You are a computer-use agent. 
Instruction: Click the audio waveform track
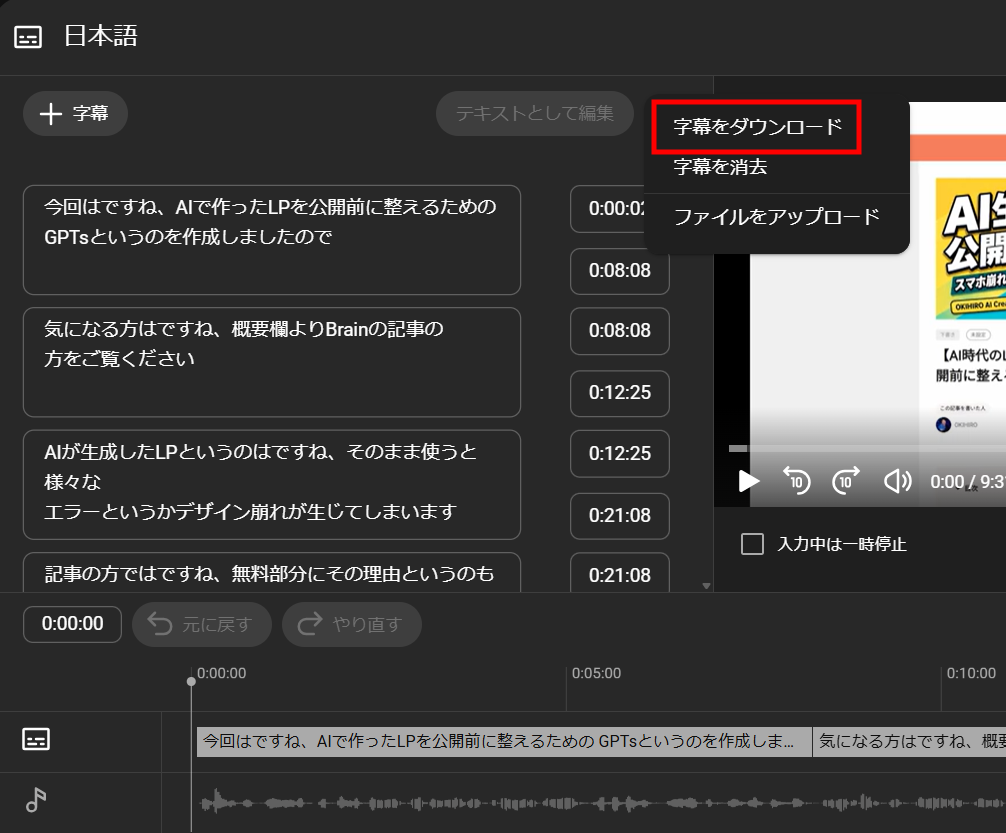[x=602, y=803]
